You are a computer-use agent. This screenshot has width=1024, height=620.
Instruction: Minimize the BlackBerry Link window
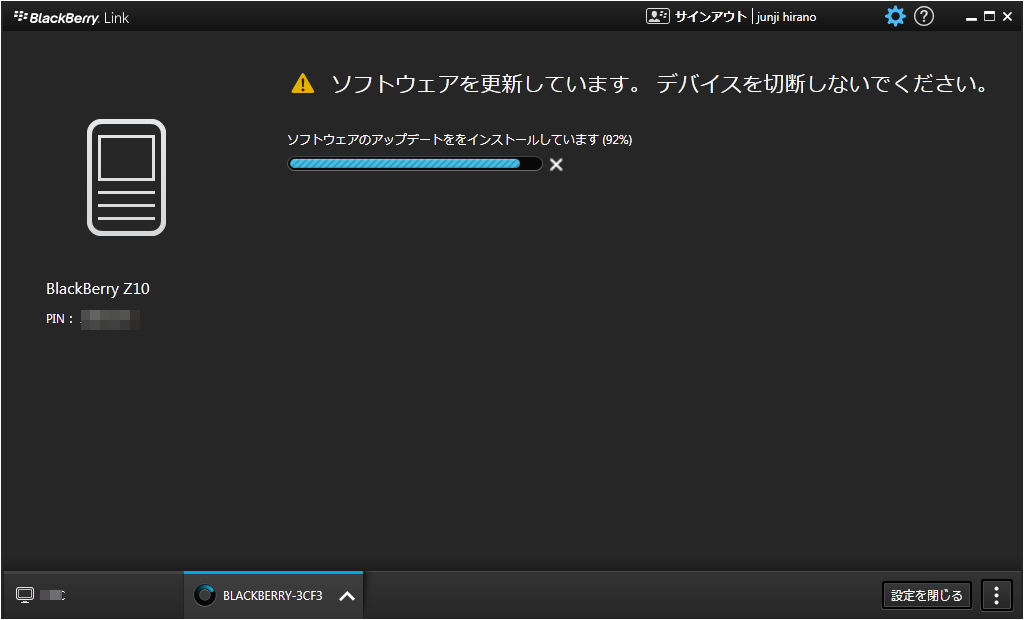tap(971, 18)
